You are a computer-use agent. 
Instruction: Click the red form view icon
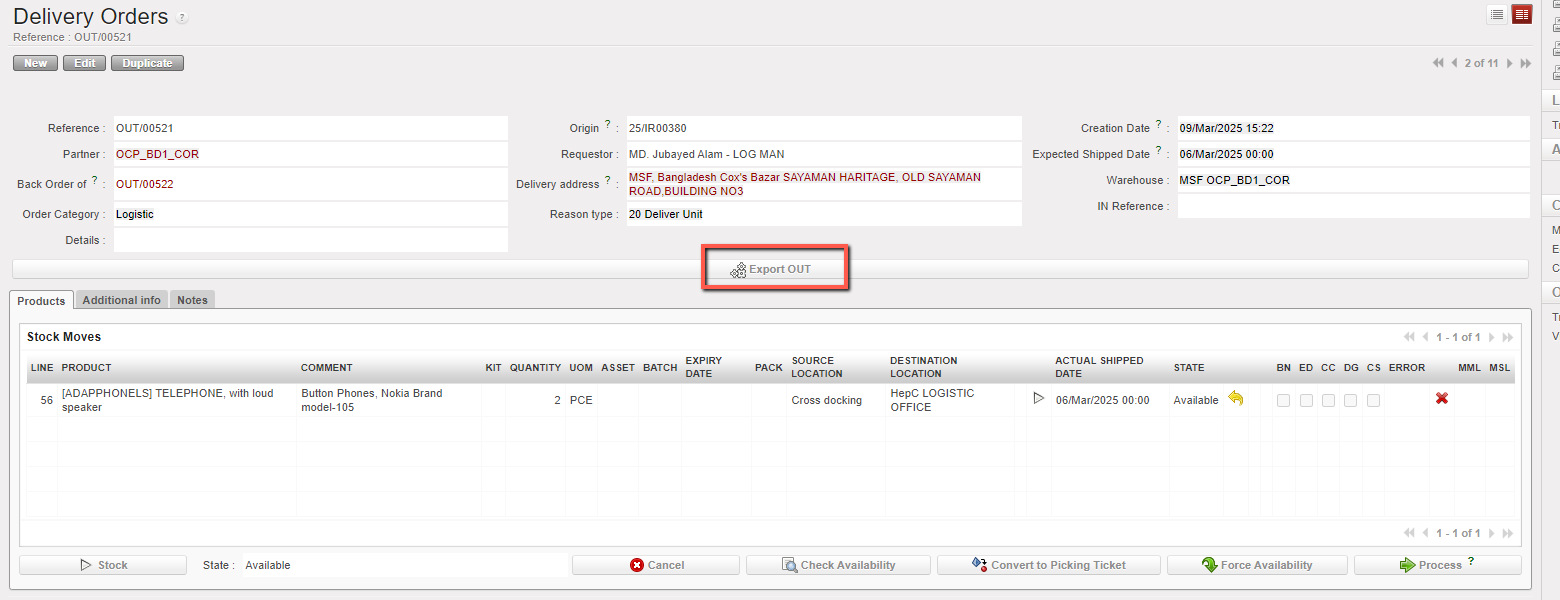click(x=1521, y=14)
